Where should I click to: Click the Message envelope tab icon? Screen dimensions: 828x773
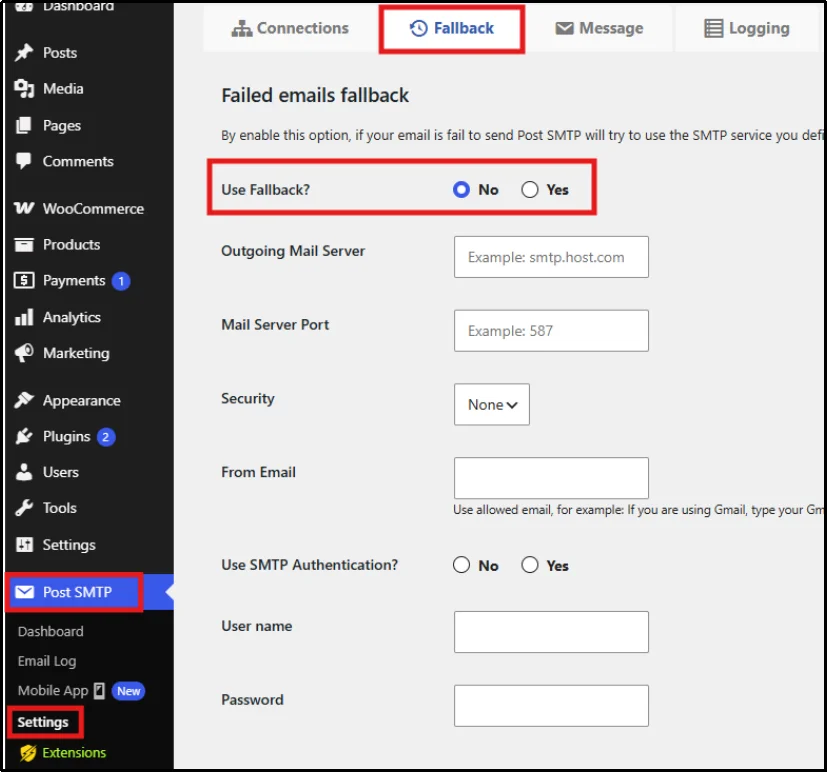pos(564,28)
